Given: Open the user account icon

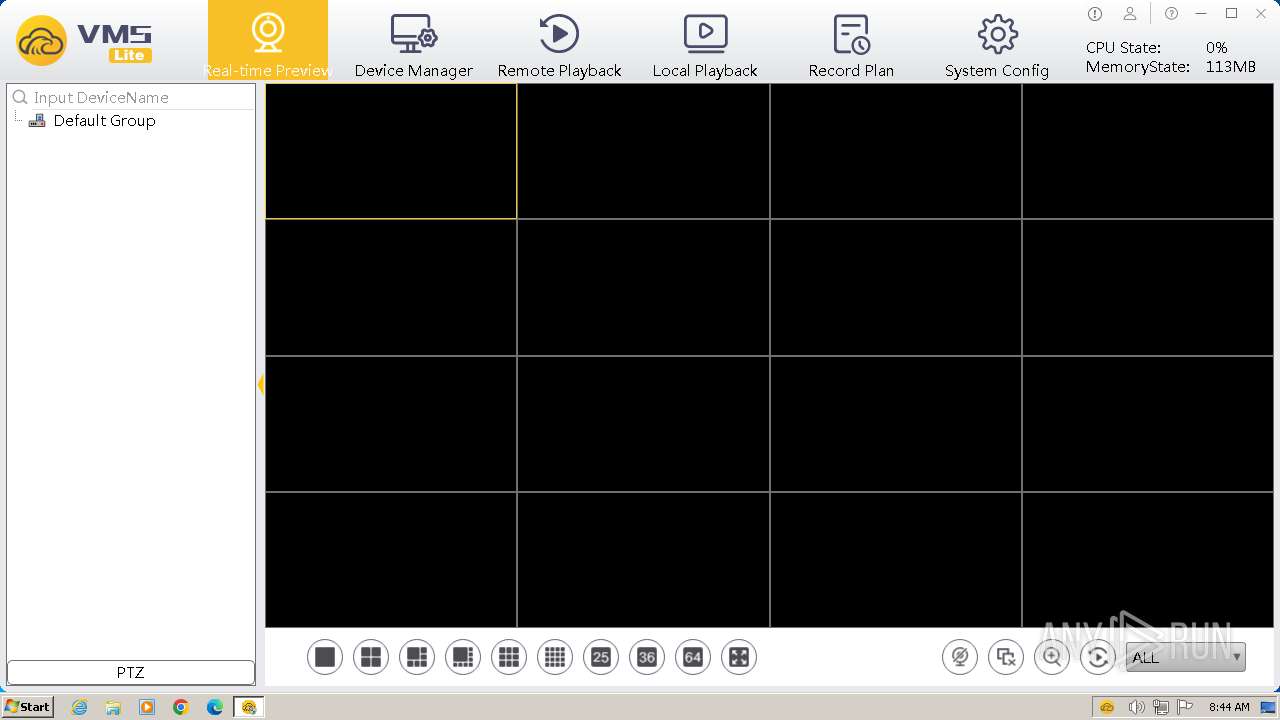Looking at the screenshot, I should (x=1130, y=13).
